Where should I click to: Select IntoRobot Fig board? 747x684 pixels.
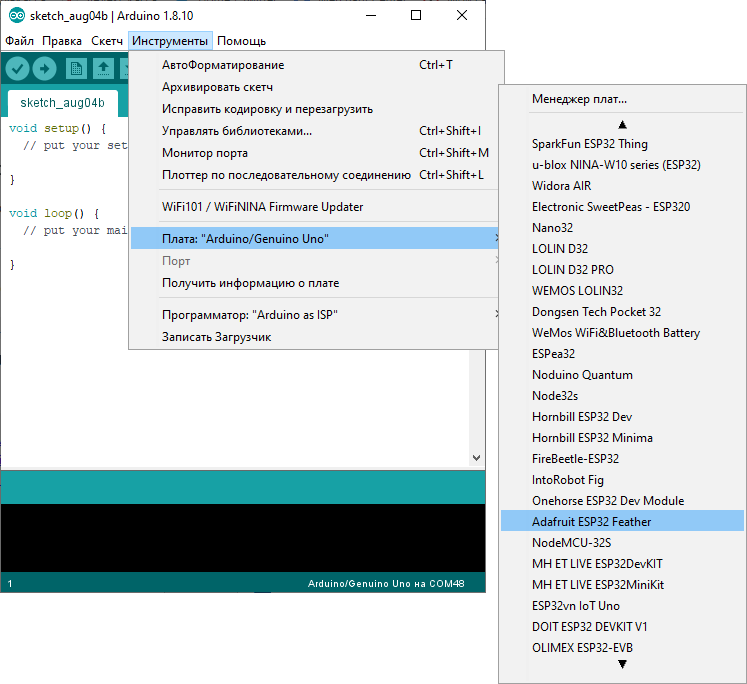(622, 480)
